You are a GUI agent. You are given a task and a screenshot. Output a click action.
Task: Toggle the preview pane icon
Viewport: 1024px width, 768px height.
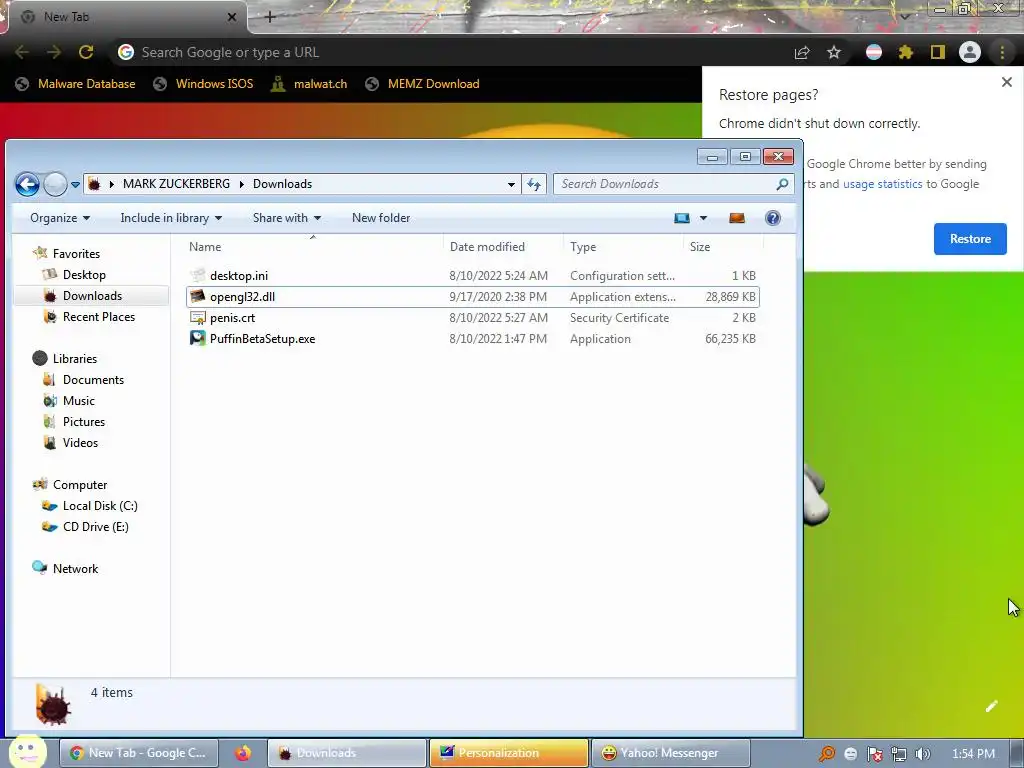pyautogui.click(x=737, y=218)
